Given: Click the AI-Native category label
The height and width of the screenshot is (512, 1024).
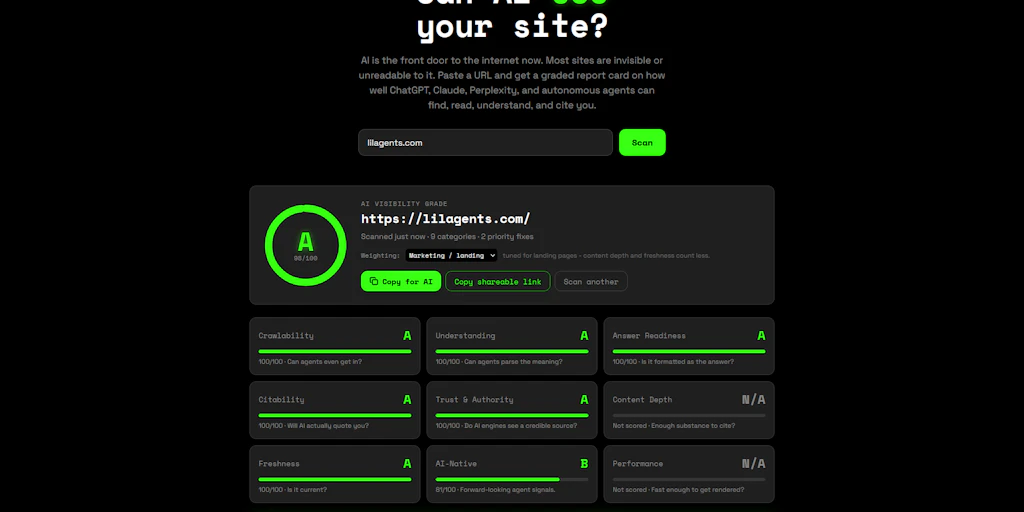Looking at the screenshot, I should click(456, 464).
